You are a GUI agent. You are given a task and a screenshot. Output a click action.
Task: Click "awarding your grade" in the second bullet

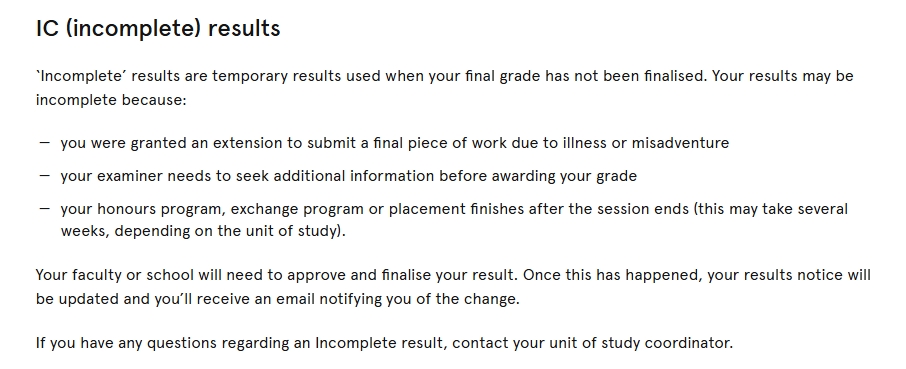(x=564, y=176)
